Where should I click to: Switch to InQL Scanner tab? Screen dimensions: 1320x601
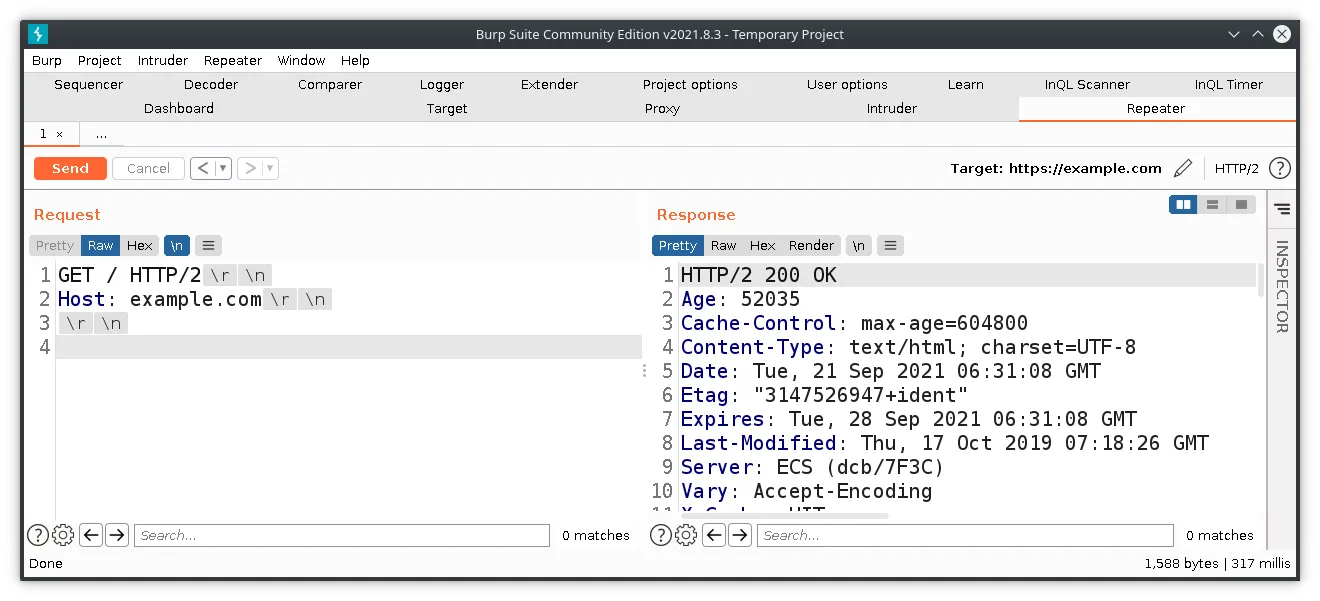[1087, 85]
